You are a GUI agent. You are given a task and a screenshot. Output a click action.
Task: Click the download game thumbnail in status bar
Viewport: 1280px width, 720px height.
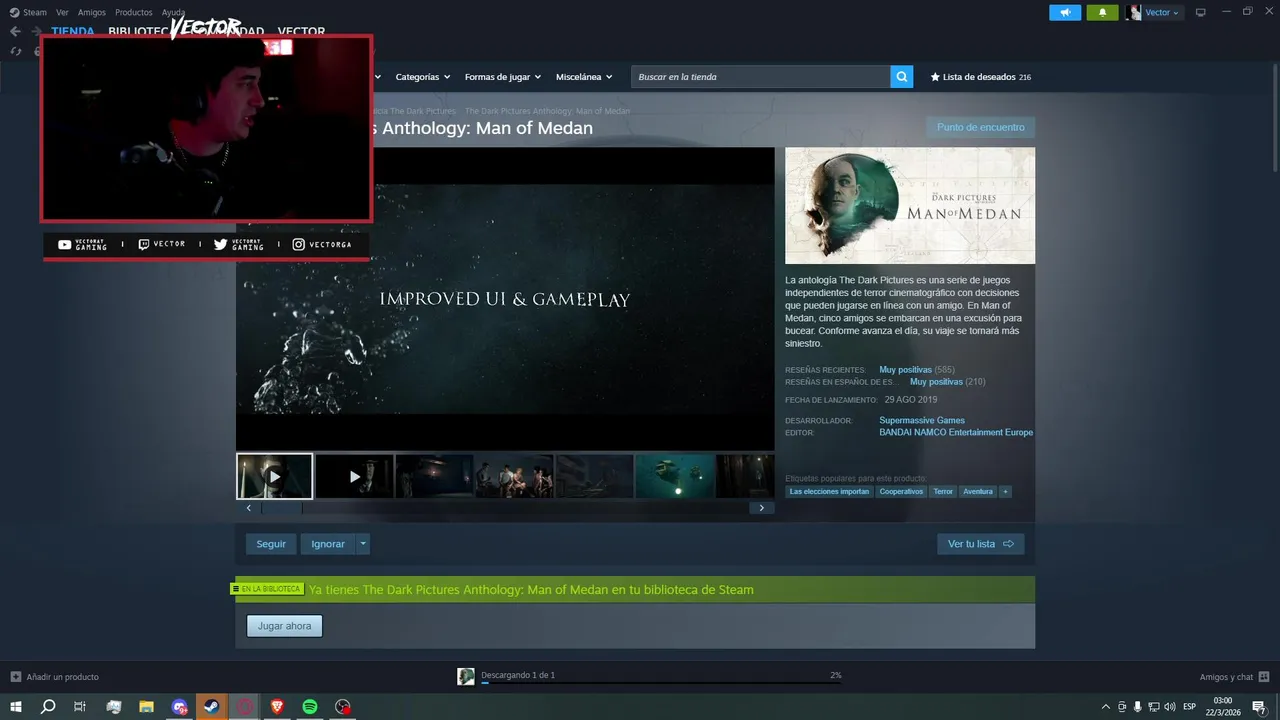coord(466,677)
